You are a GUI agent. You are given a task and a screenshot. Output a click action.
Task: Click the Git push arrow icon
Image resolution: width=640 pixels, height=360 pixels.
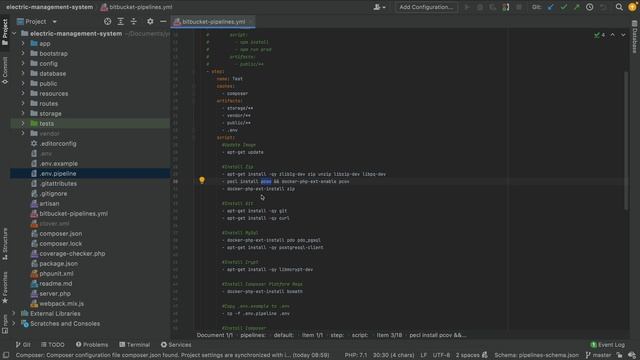[576, 7]
